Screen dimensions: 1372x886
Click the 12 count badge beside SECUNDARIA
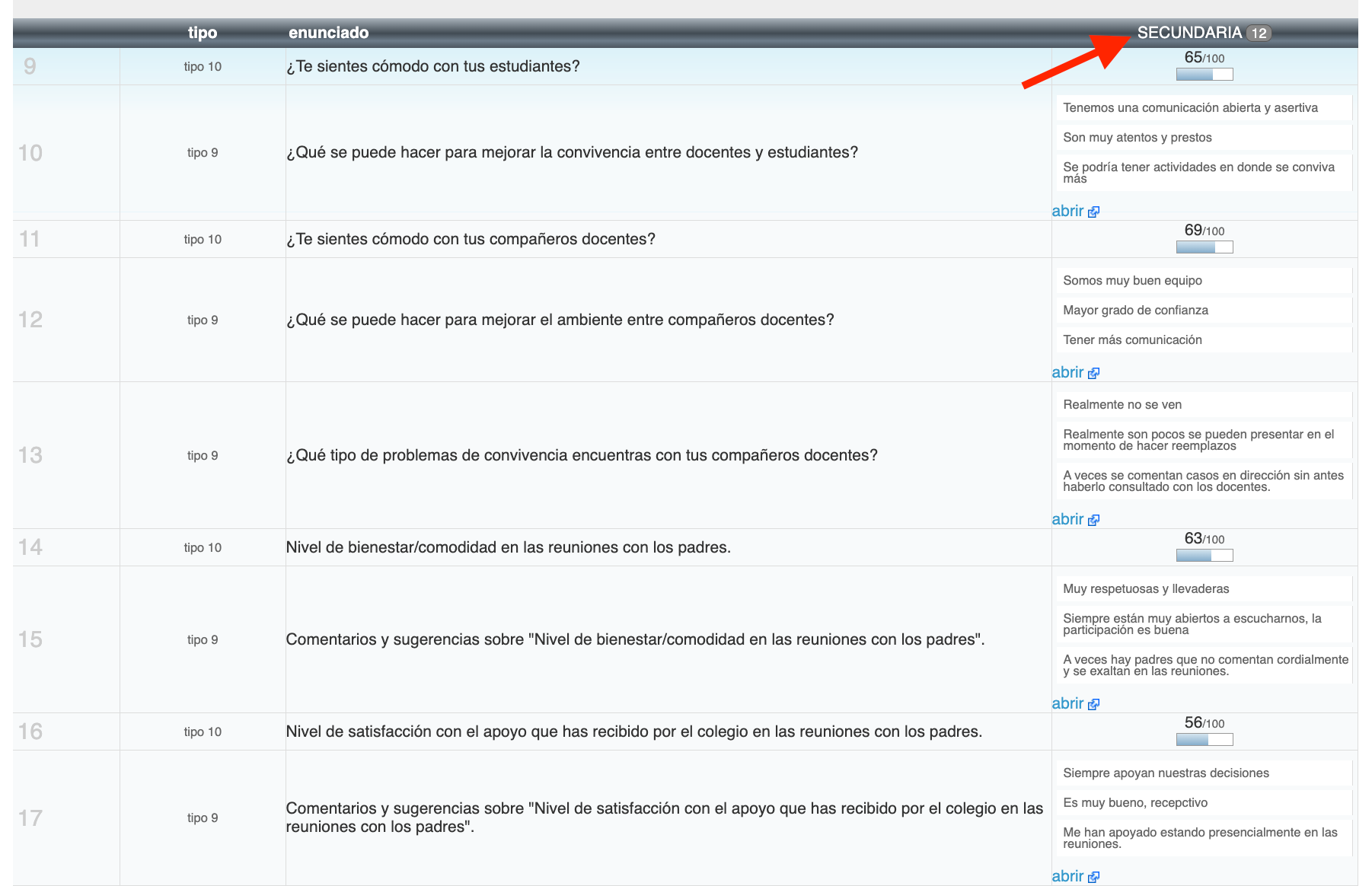click(x=1259, y=33)
